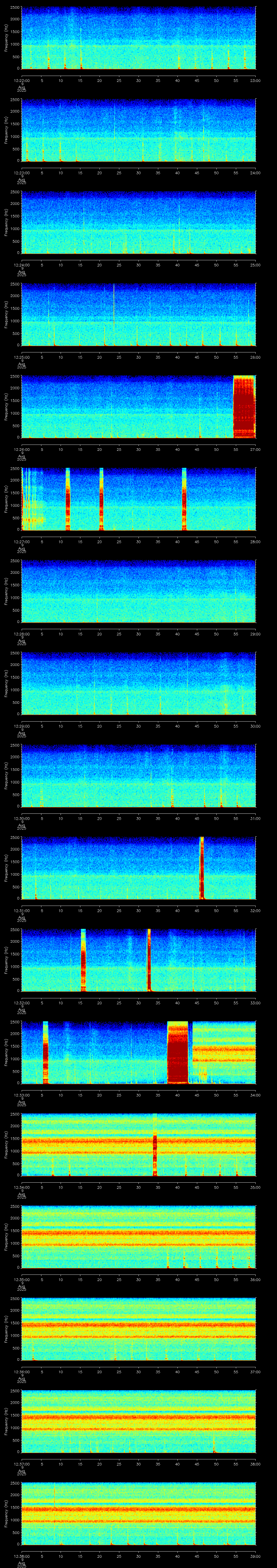
Task: Click the 12:33:00 start time label
Action: click(x=21, y=1095)
